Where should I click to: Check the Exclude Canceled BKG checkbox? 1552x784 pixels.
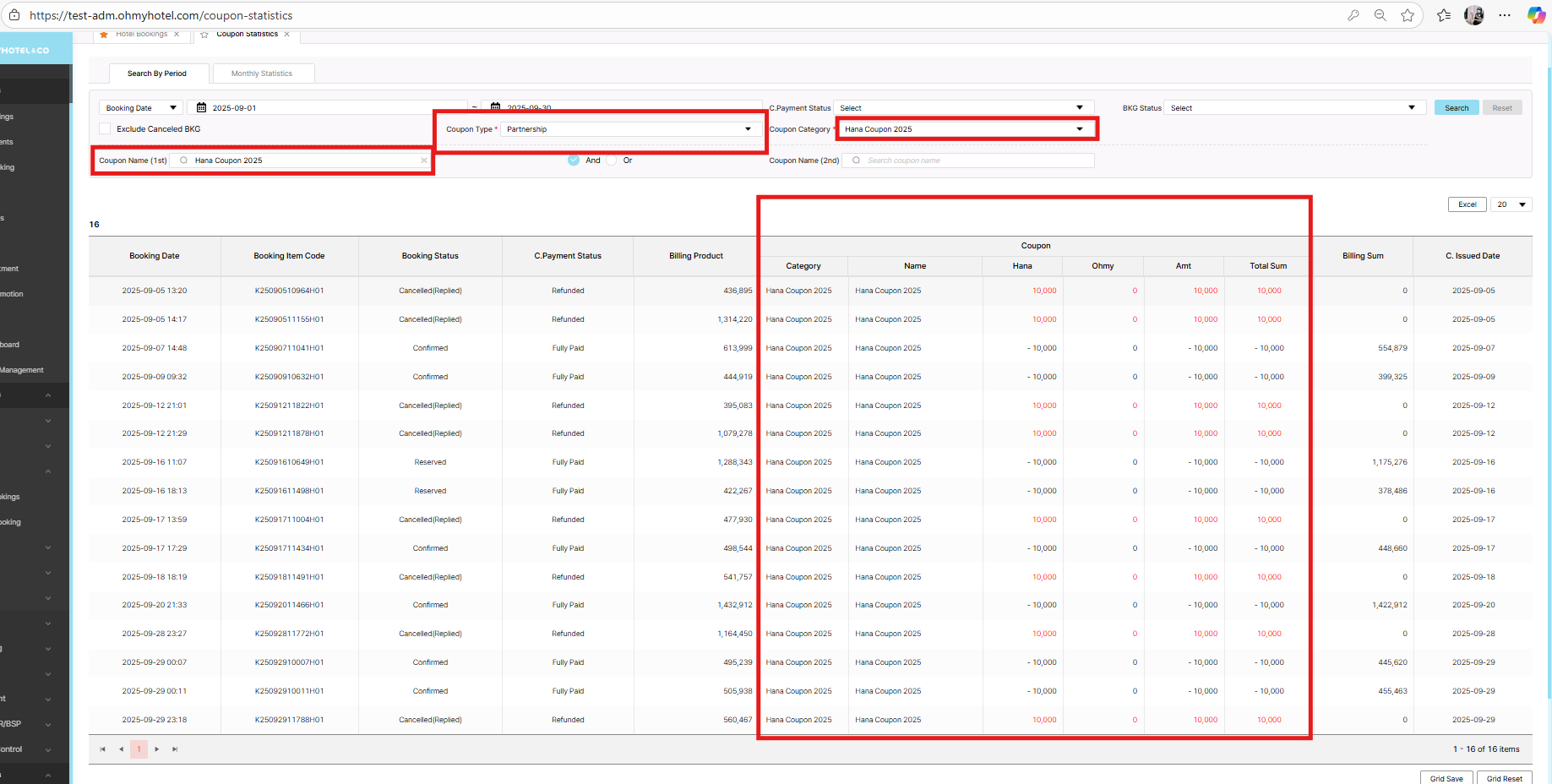[x=105, y=129]
